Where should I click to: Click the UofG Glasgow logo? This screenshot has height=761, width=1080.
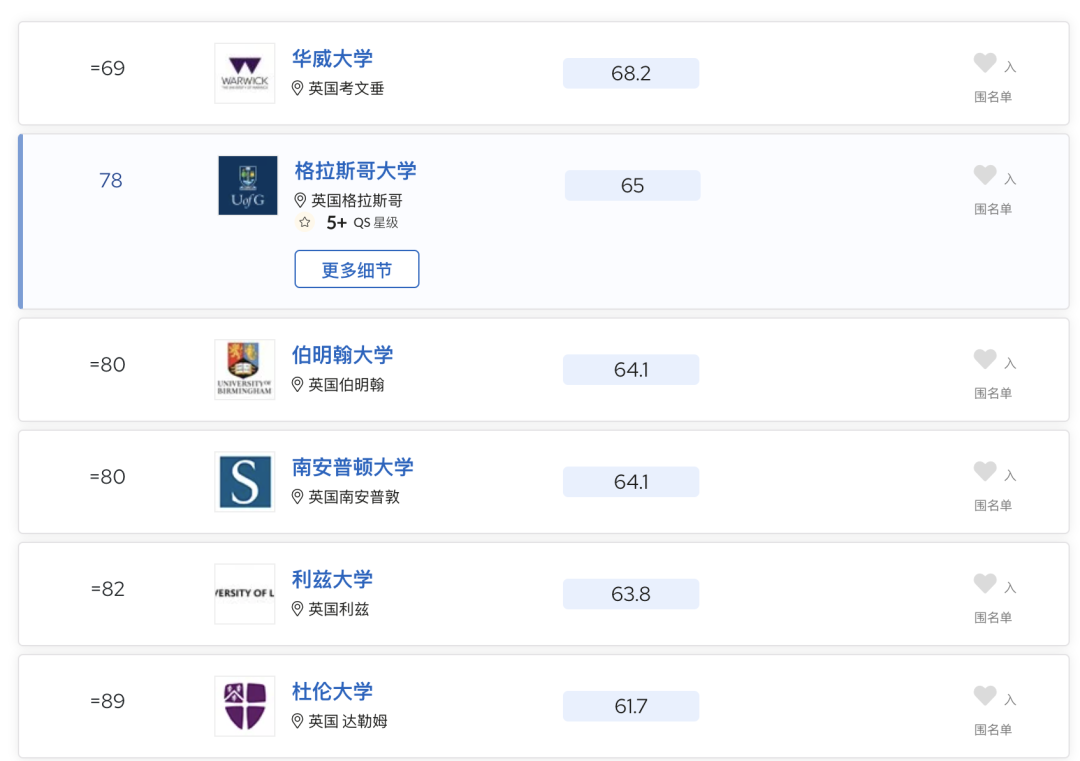[248, 185]
